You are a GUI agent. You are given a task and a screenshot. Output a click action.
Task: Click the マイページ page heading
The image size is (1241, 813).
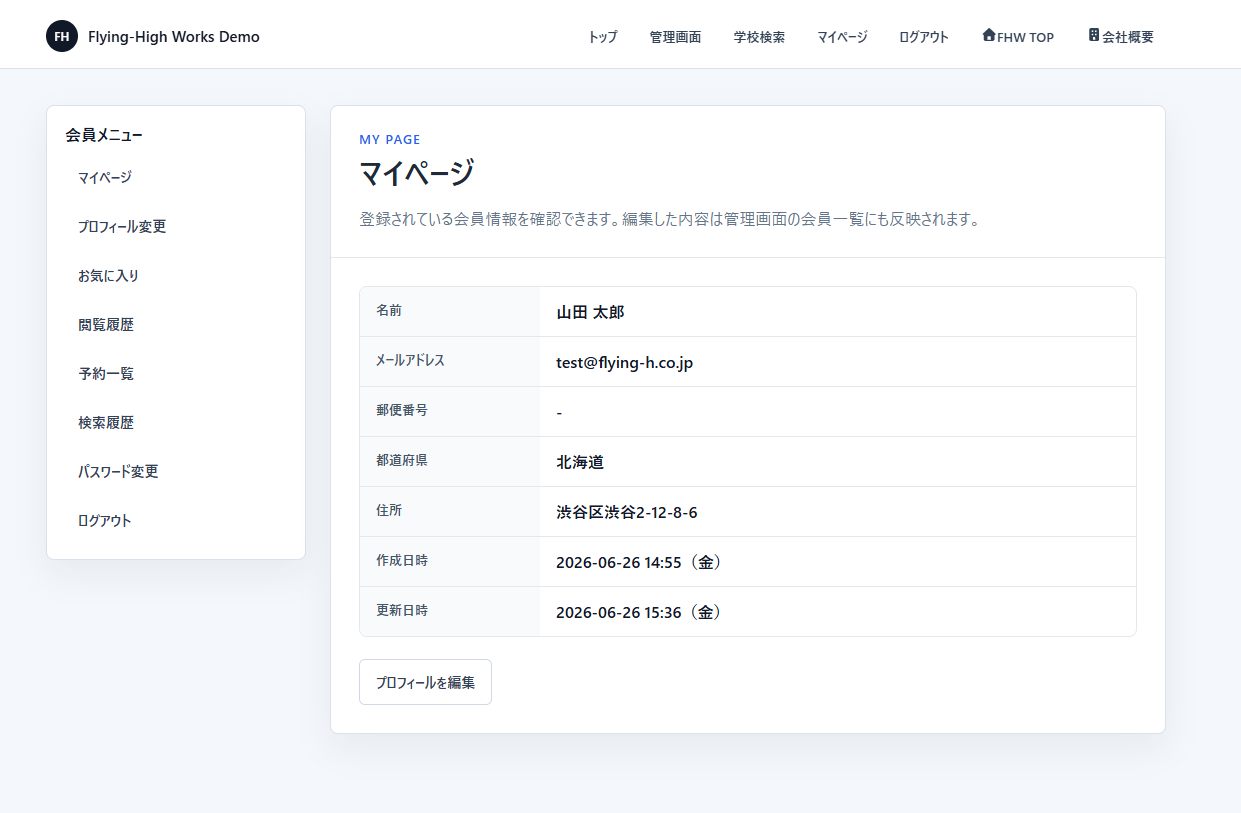[x=416, y=173]
